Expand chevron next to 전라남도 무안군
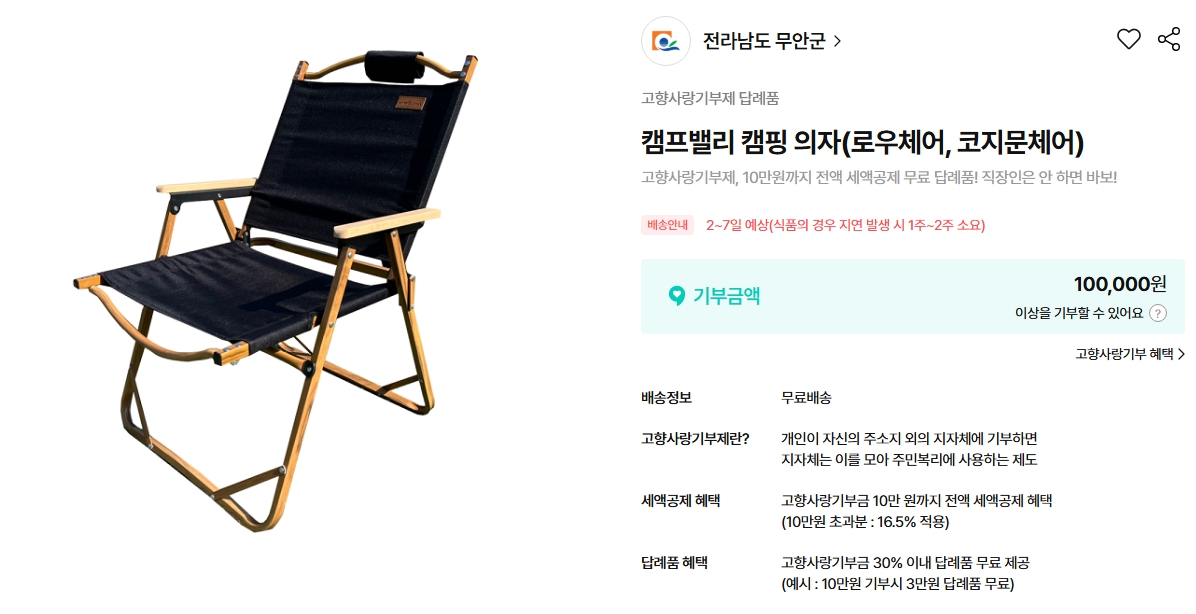This screenshot has height=614, width=1196. click(x=837, y=41)
